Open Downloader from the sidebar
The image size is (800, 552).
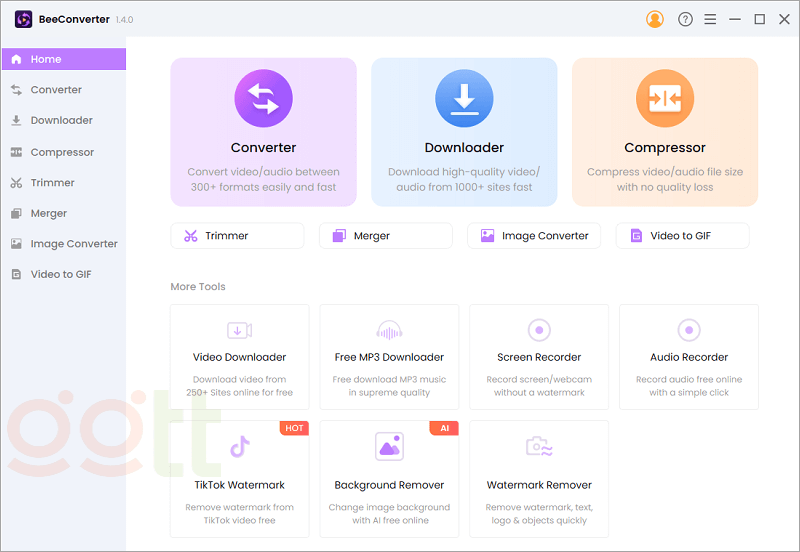click(61, 121)
